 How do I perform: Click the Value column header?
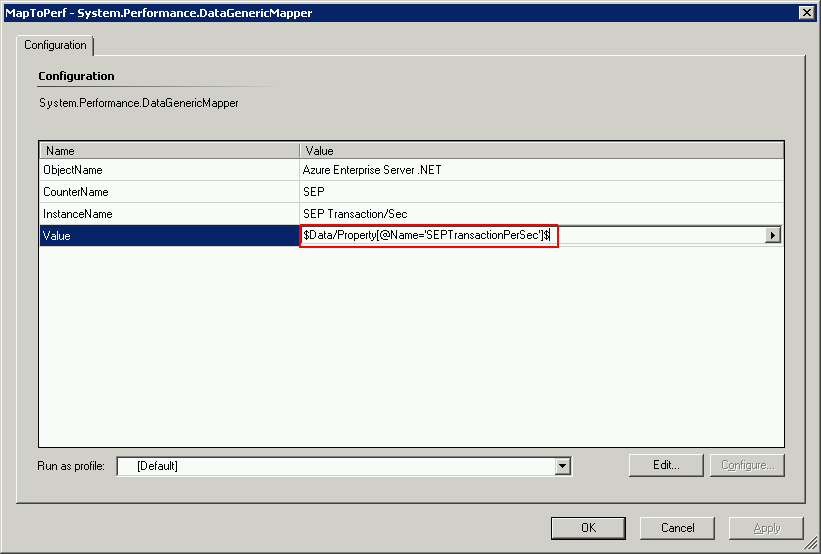541,151
